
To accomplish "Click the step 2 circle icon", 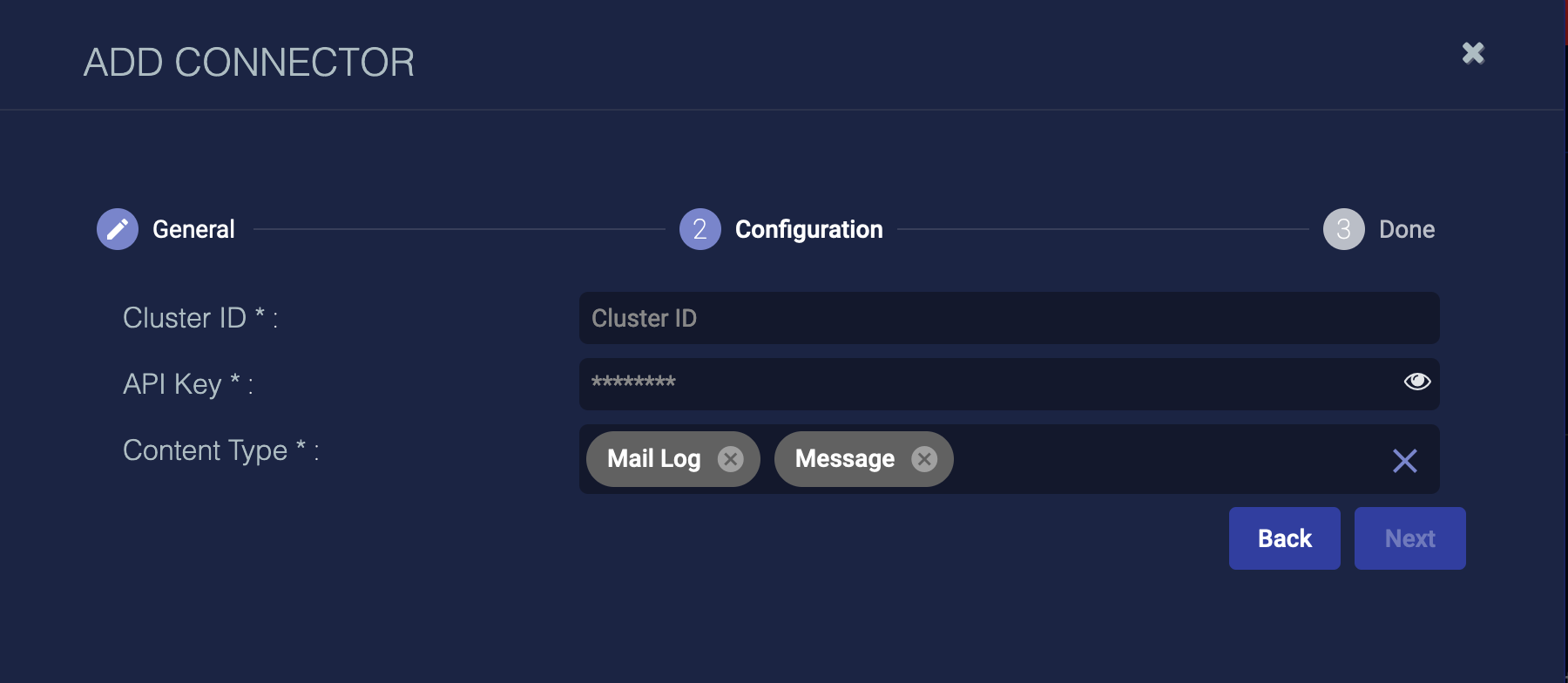I will (x=700, y=229).
